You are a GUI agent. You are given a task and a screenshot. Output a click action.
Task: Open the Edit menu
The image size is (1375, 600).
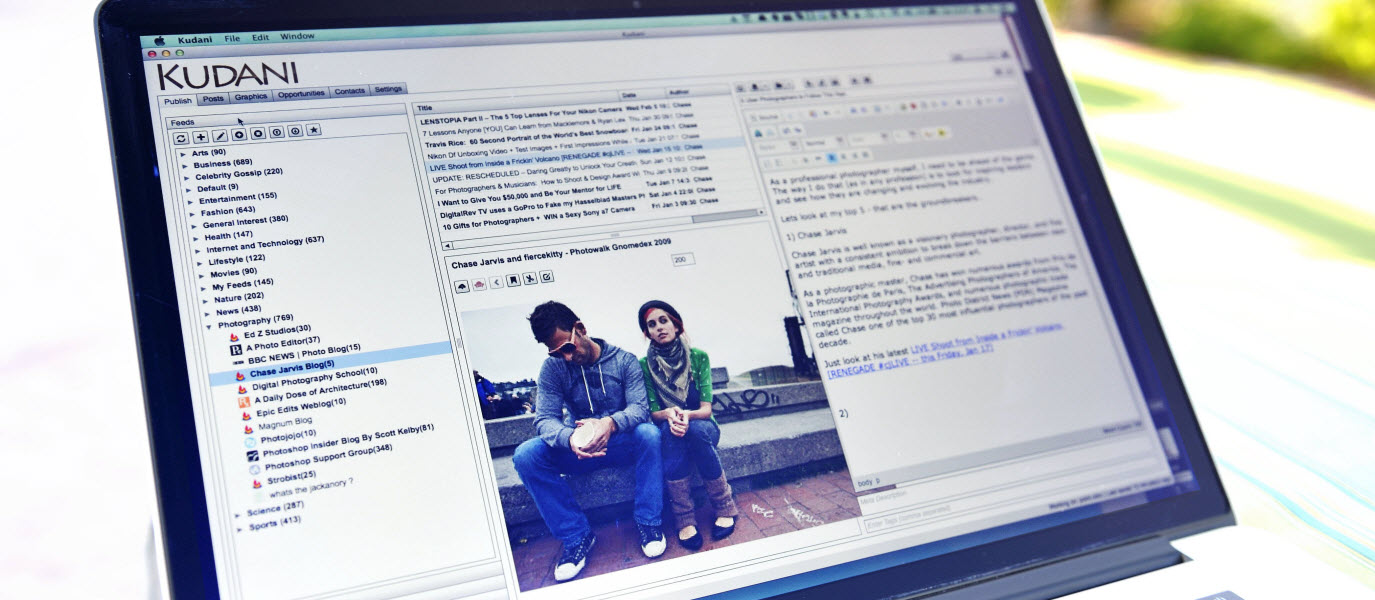260,37
